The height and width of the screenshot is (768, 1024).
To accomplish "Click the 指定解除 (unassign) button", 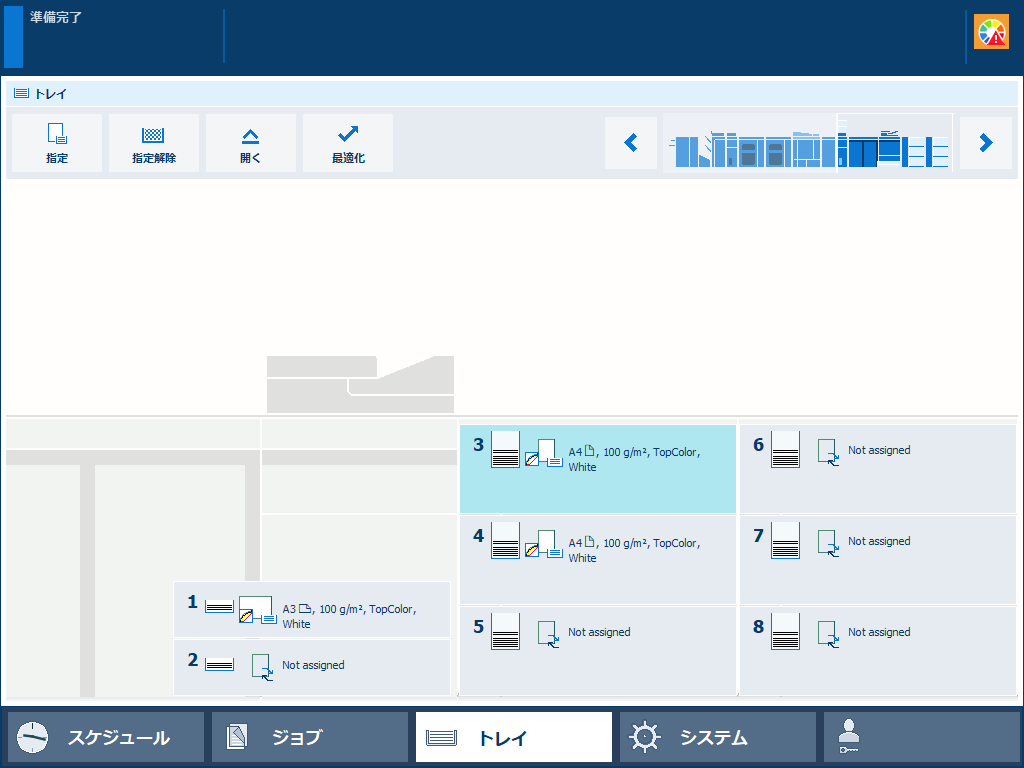I will 153,143.
